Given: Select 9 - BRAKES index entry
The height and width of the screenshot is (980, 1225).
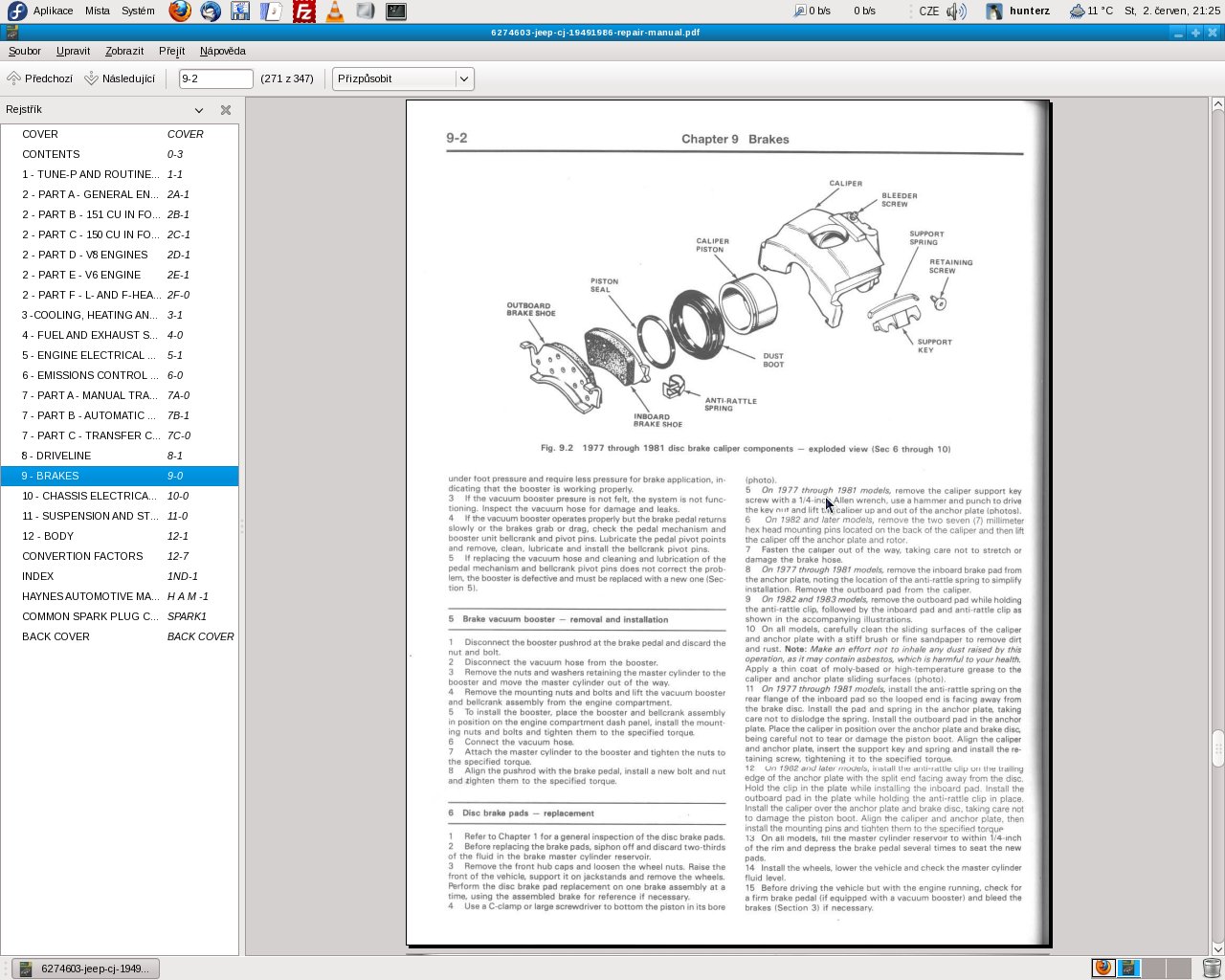Looking at the screenshot, I should (120, 476).
